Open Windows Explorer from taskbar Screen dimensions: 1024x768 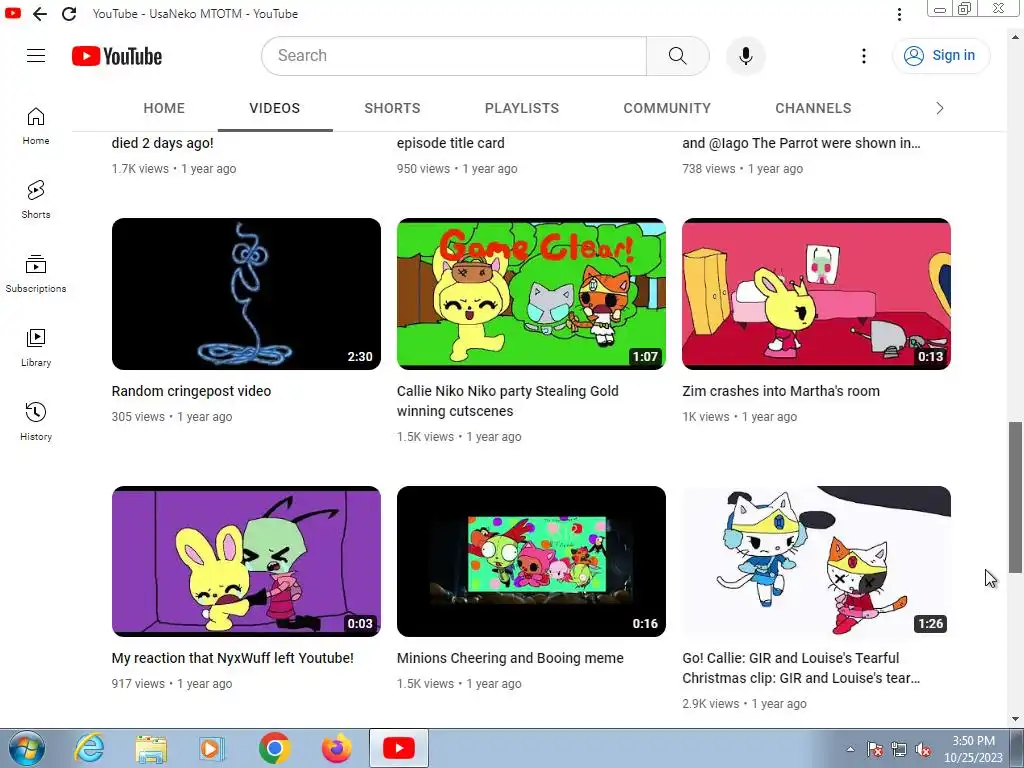pyautogui.click(x=151, y=748)
